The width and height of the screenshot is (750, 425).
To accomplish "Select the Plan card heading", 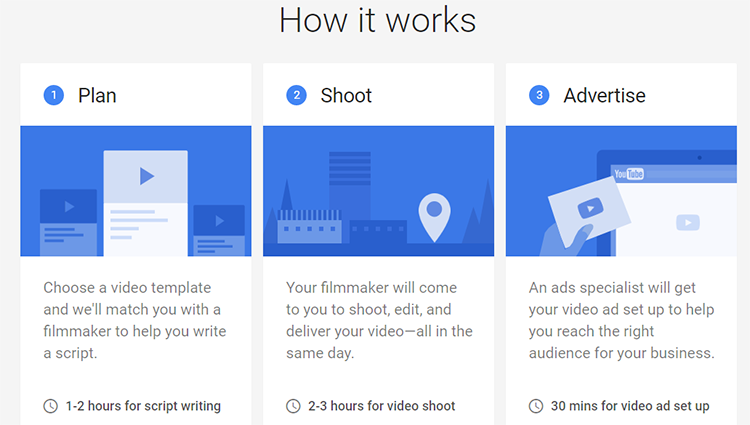I will pos(97,96).
